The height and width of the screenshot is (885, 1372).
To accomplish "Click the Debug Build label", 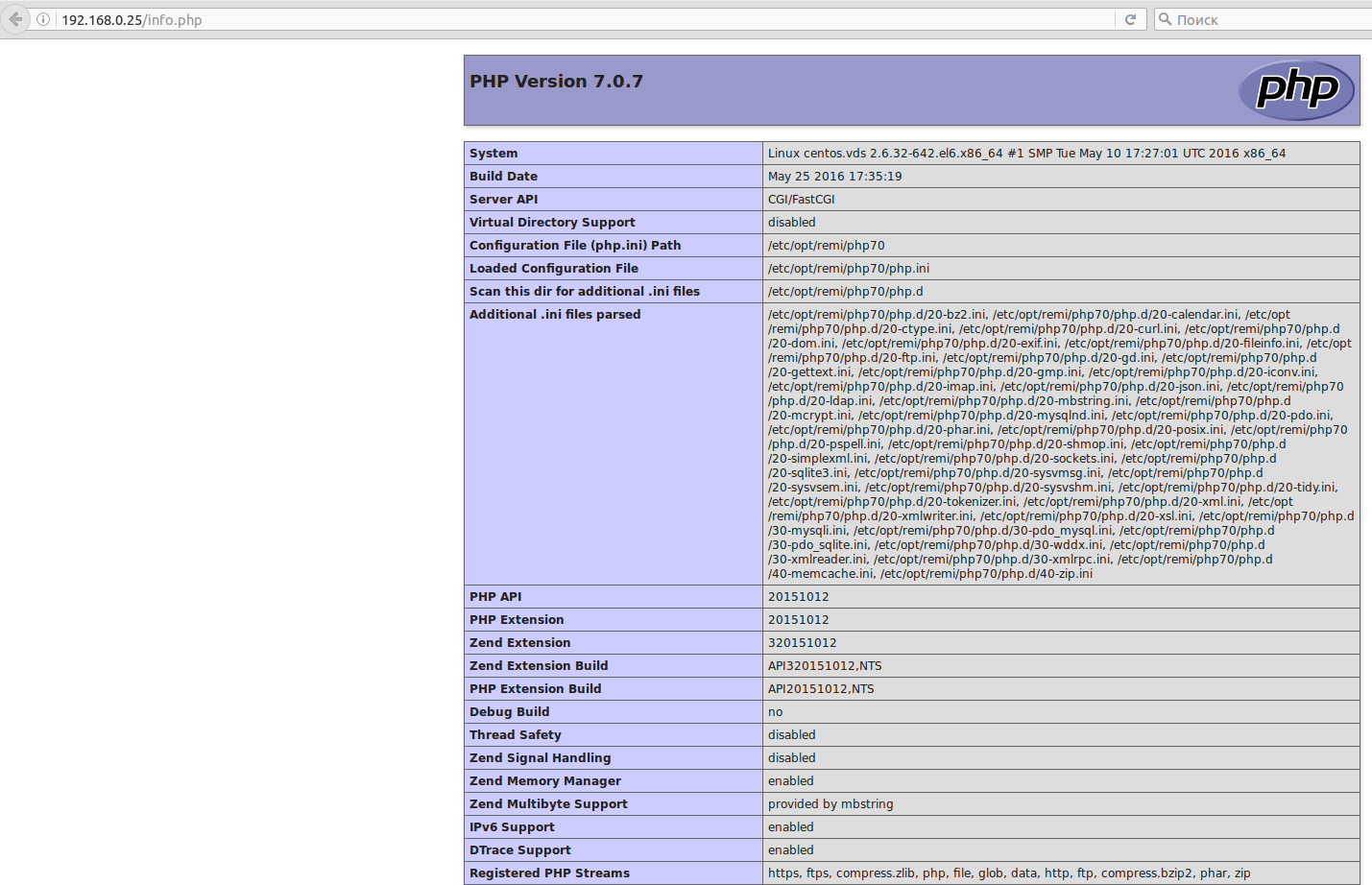I will click(x=509, y=712).
